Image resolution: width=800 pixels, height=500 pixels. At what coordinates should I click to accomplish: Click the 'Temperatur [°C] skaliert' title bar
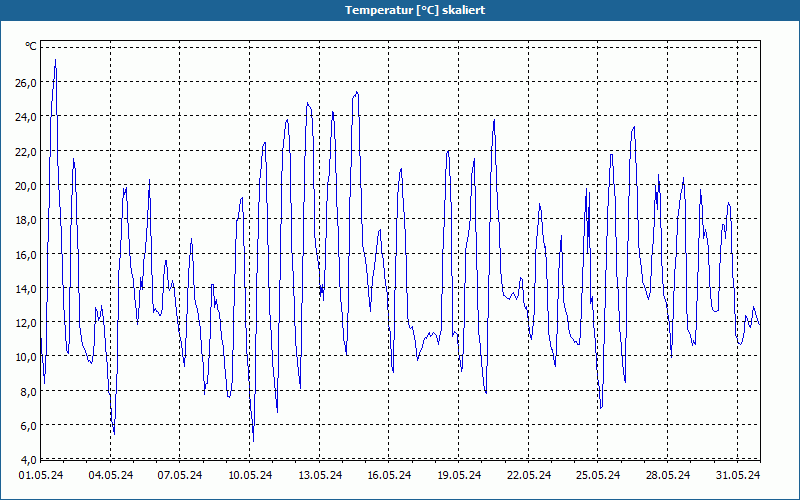point(400,10)
